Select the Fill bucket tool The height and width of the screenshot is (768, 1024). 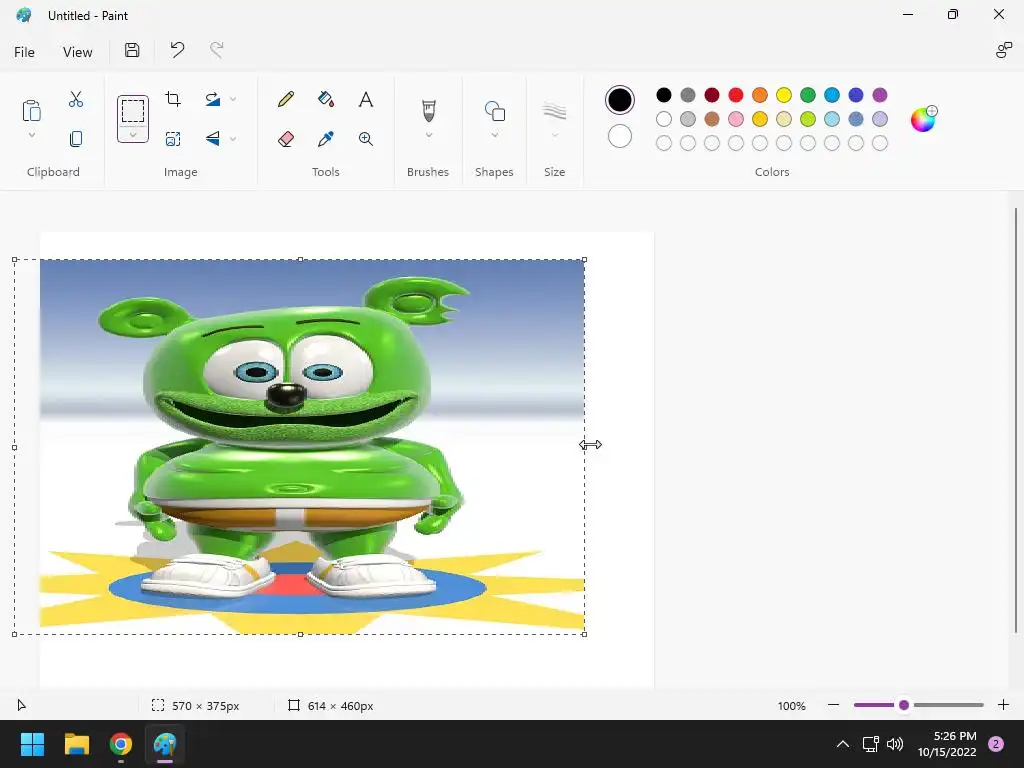pos(326,99)
